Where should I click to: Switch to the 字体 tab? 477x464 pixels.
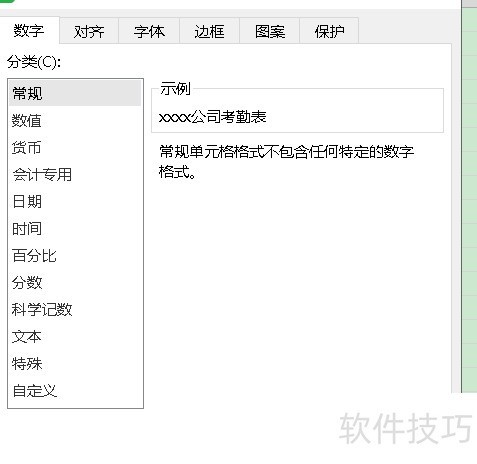pyautogui.click(x=149, y=32)
